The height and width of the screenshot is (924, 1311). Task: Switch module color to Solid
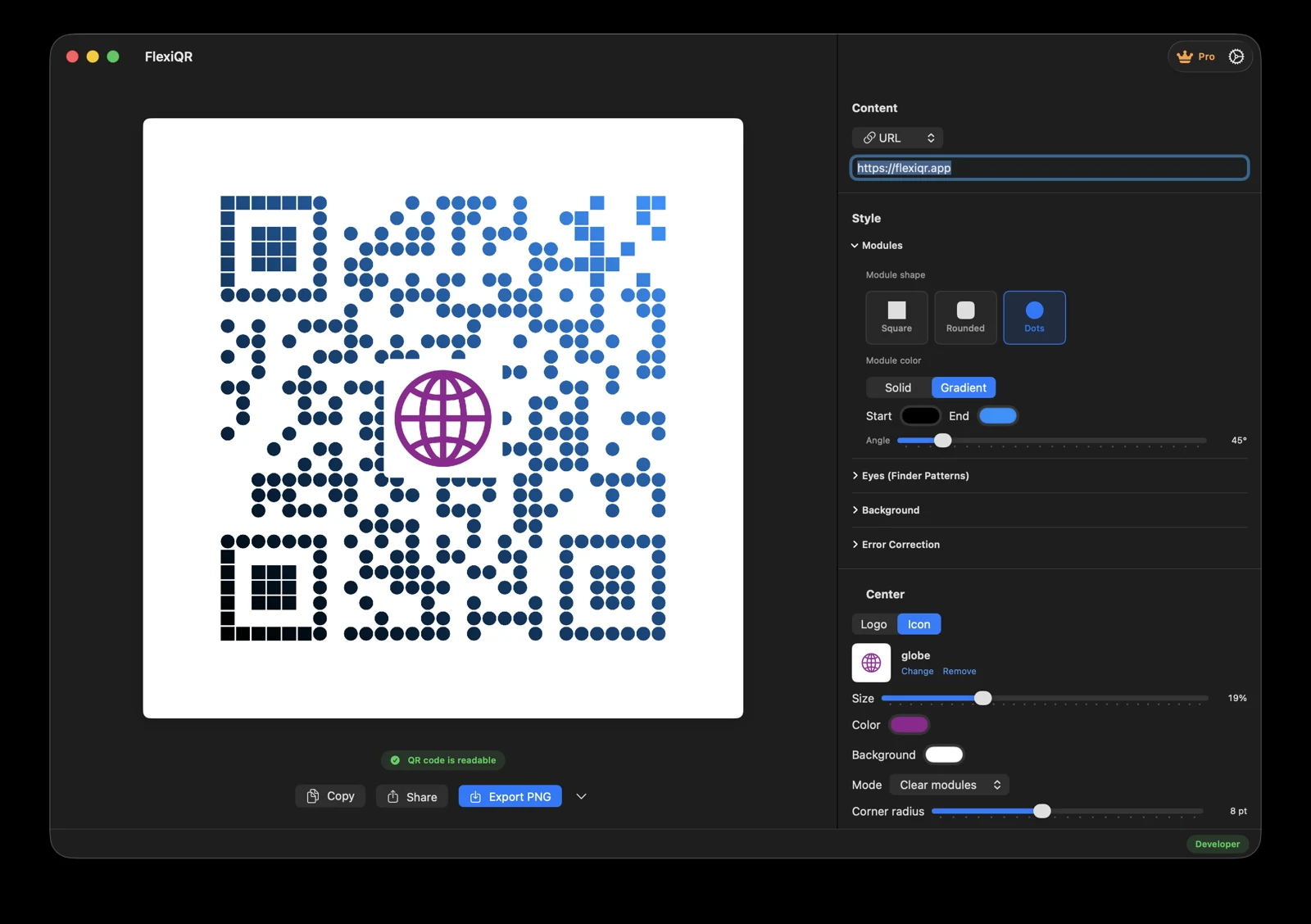tap(898, 387)
